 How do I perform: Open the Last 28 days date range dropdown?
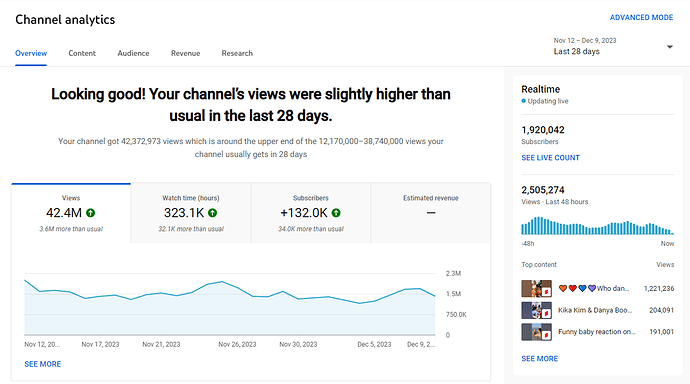pyautogui.click(x=613, y=46)
